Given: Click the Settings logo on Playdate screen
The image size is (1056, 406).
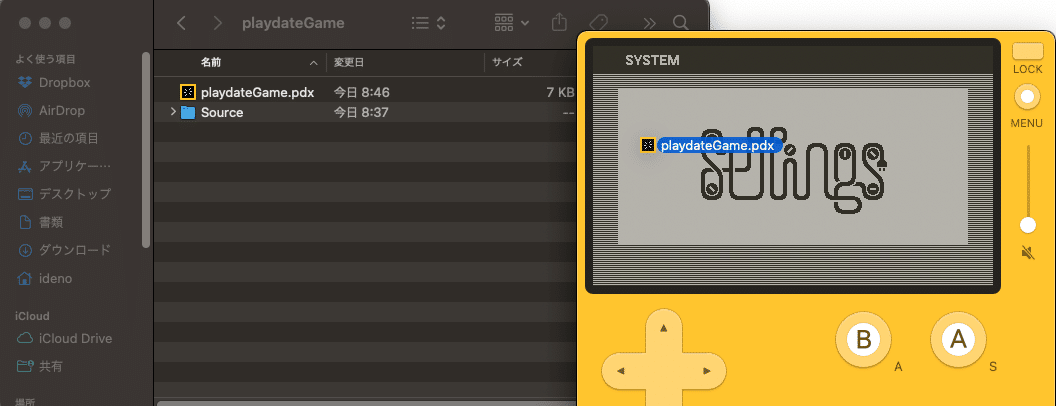Looking at the screenshot, I should [793, 169].
